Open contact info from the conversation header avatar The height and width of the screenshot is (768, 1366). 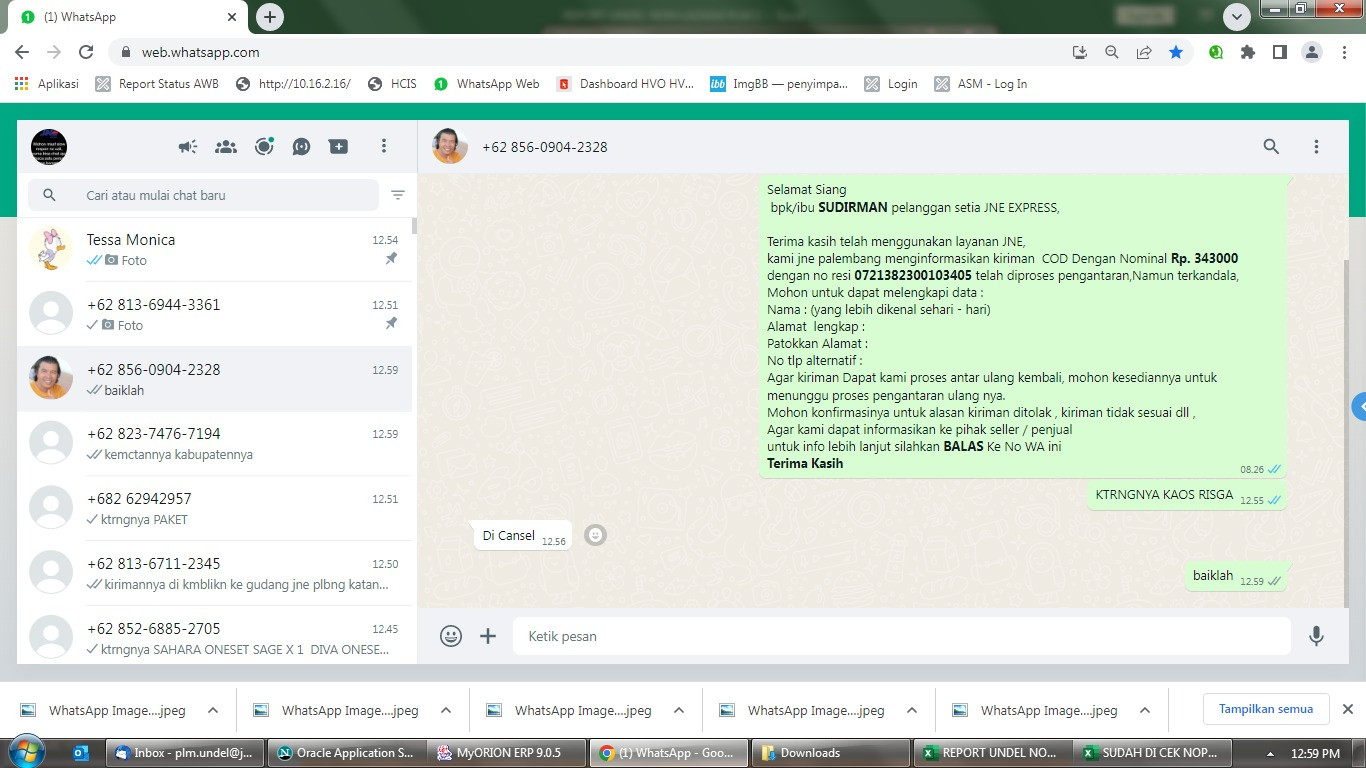[x=450, y=146]
